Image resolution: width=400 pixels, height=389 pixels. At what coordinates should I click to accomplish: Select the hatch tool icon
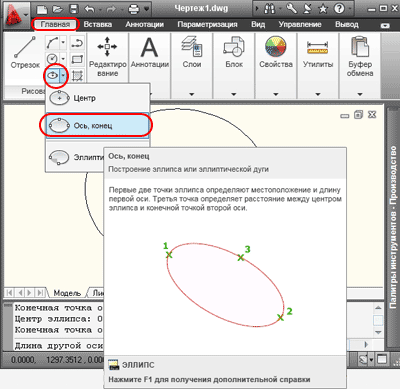tap(77, 76)
